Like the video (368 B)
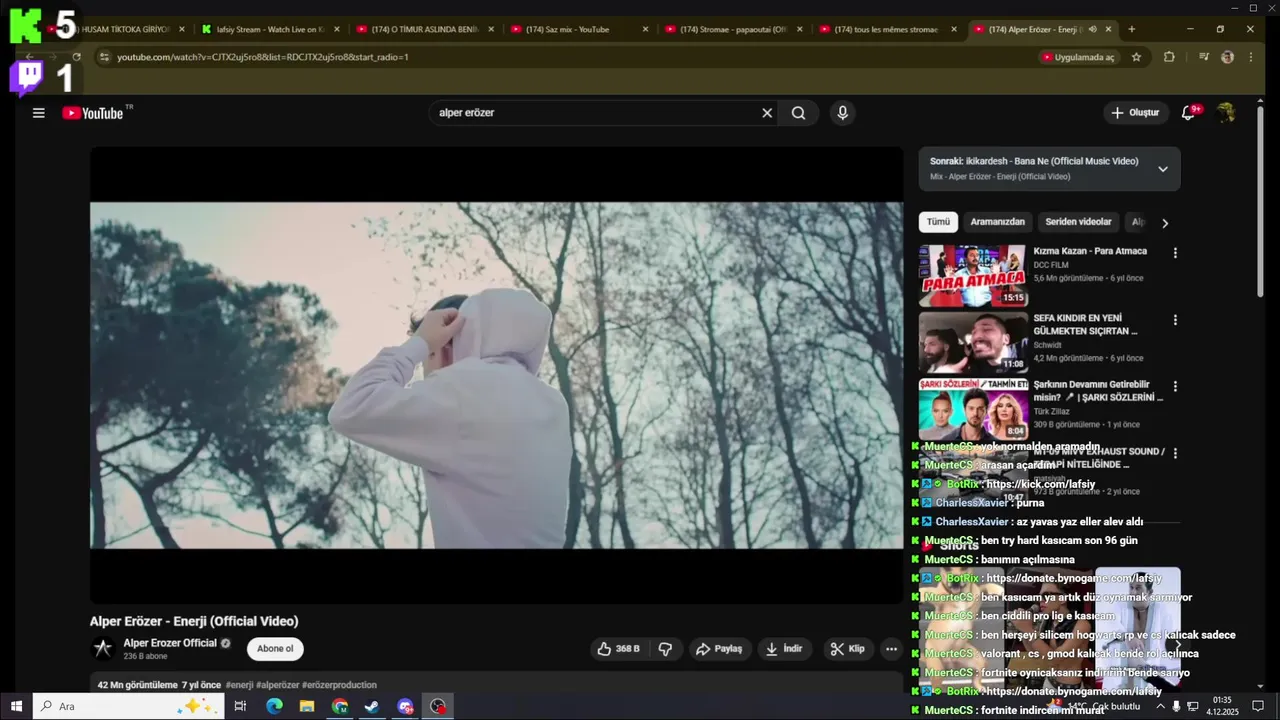This screenshot has height=720, width=1280. (x=618, y=649)
